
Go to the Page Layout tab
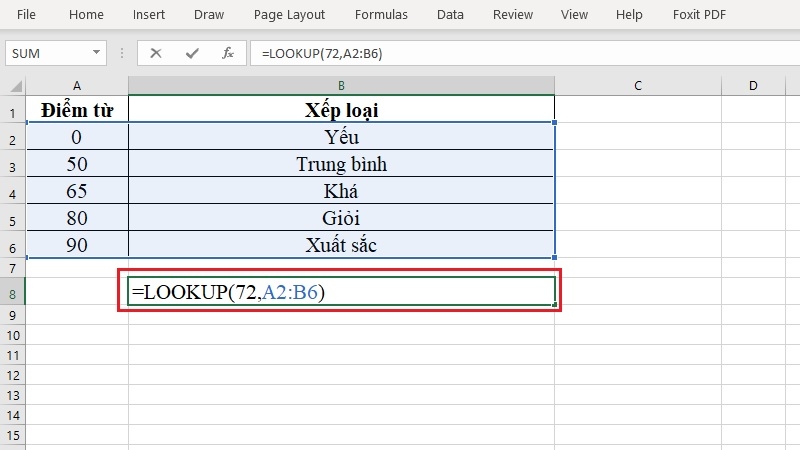point(289,15)
